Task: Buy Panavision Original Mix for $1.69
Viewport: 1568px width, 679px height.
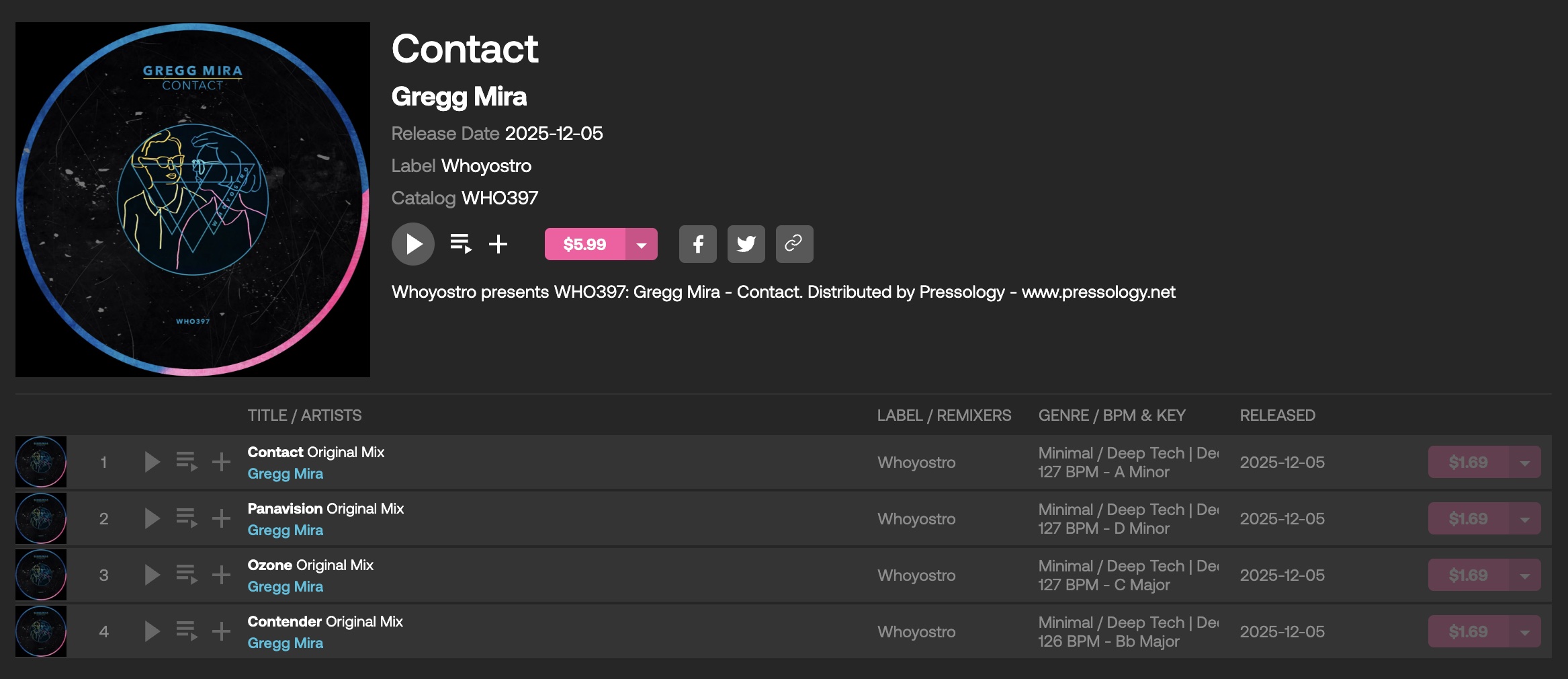Action: 1468,519
